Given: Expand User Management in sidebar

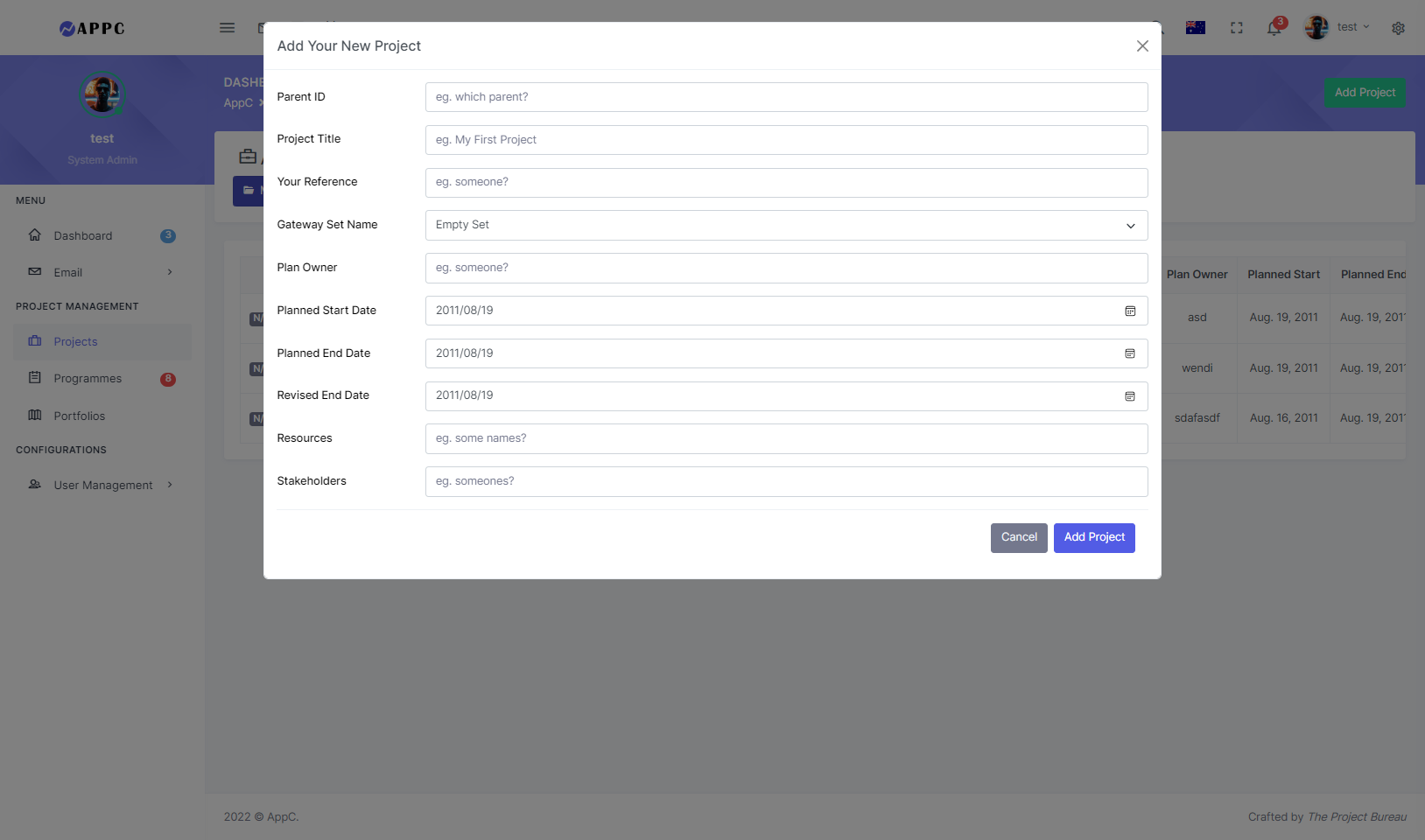Looking at the screenshot, I should pyautogui.click(x=101, y=485).
